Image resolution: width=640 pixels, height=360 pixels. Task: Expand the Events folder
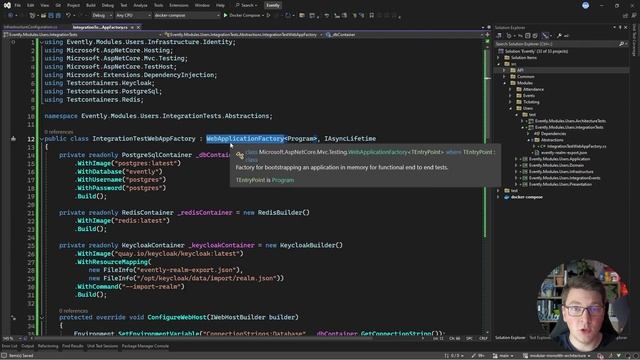tap(510, 96)
